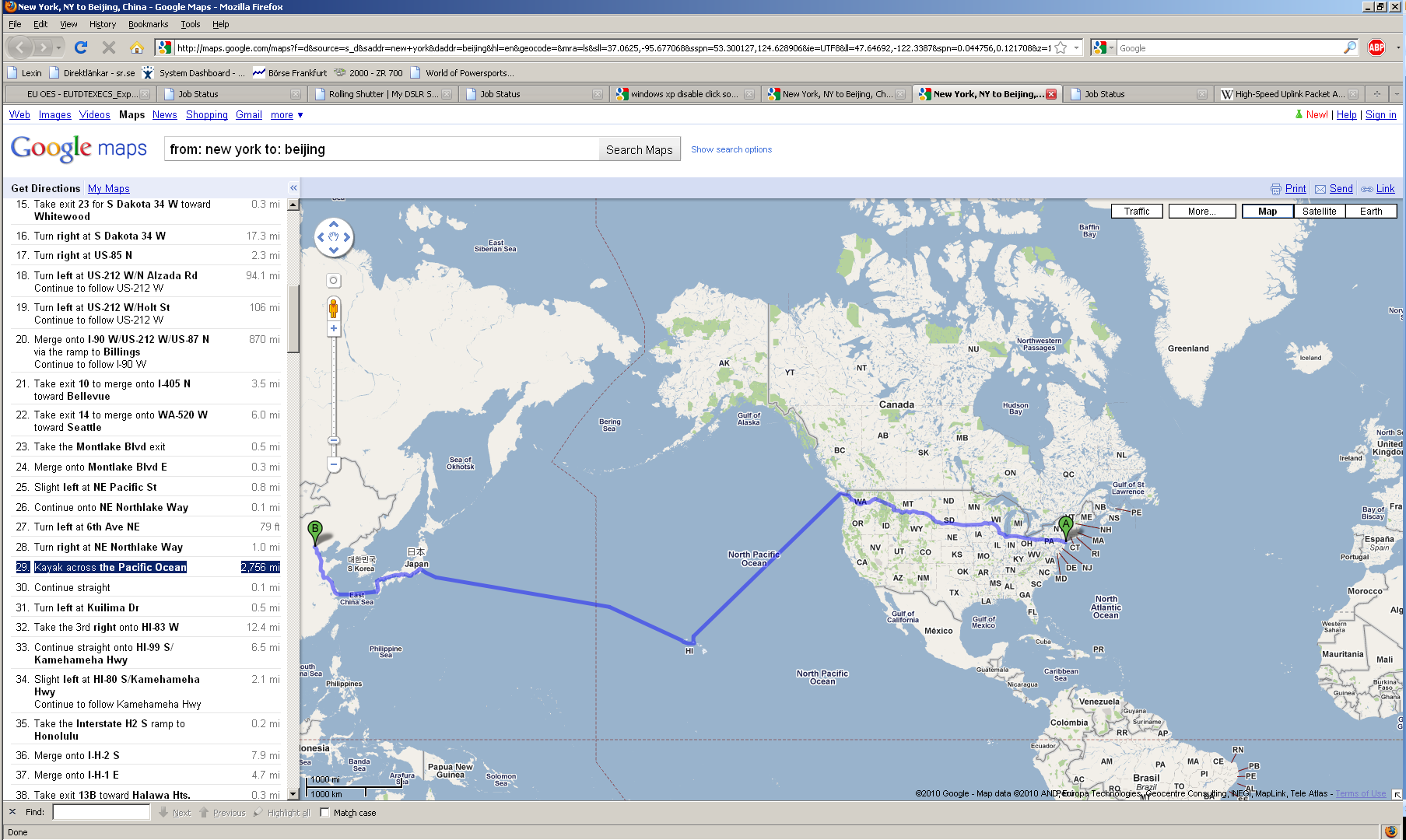Toggle the Traffic map layer
This screenshot has height=840, width=1406.
coord(1137,212)
